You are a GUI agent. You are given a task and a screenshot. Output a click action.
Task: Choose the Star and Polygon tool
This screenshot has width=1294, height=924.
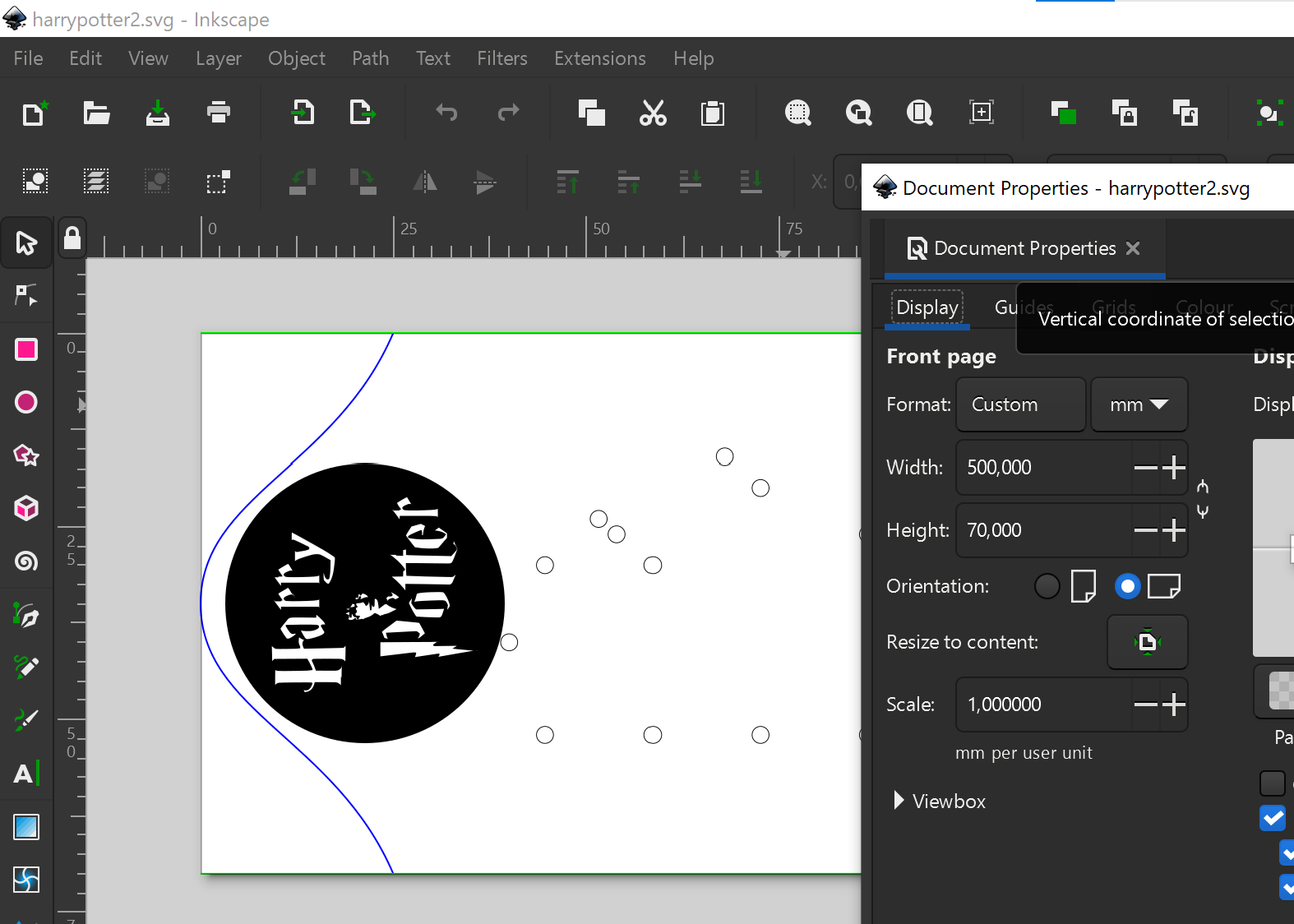(26, 455)
